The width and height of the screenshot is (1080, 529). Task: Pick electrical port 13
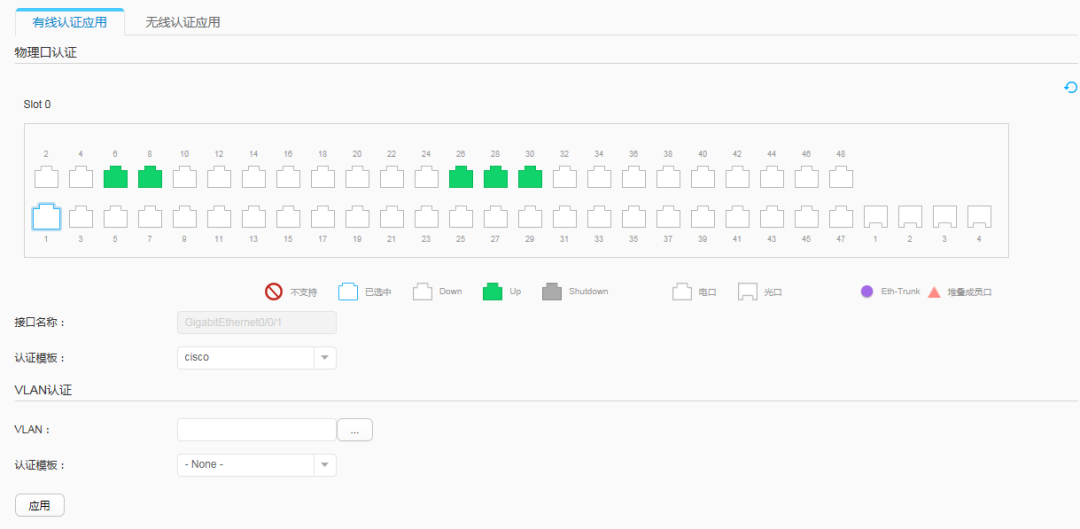254,217
